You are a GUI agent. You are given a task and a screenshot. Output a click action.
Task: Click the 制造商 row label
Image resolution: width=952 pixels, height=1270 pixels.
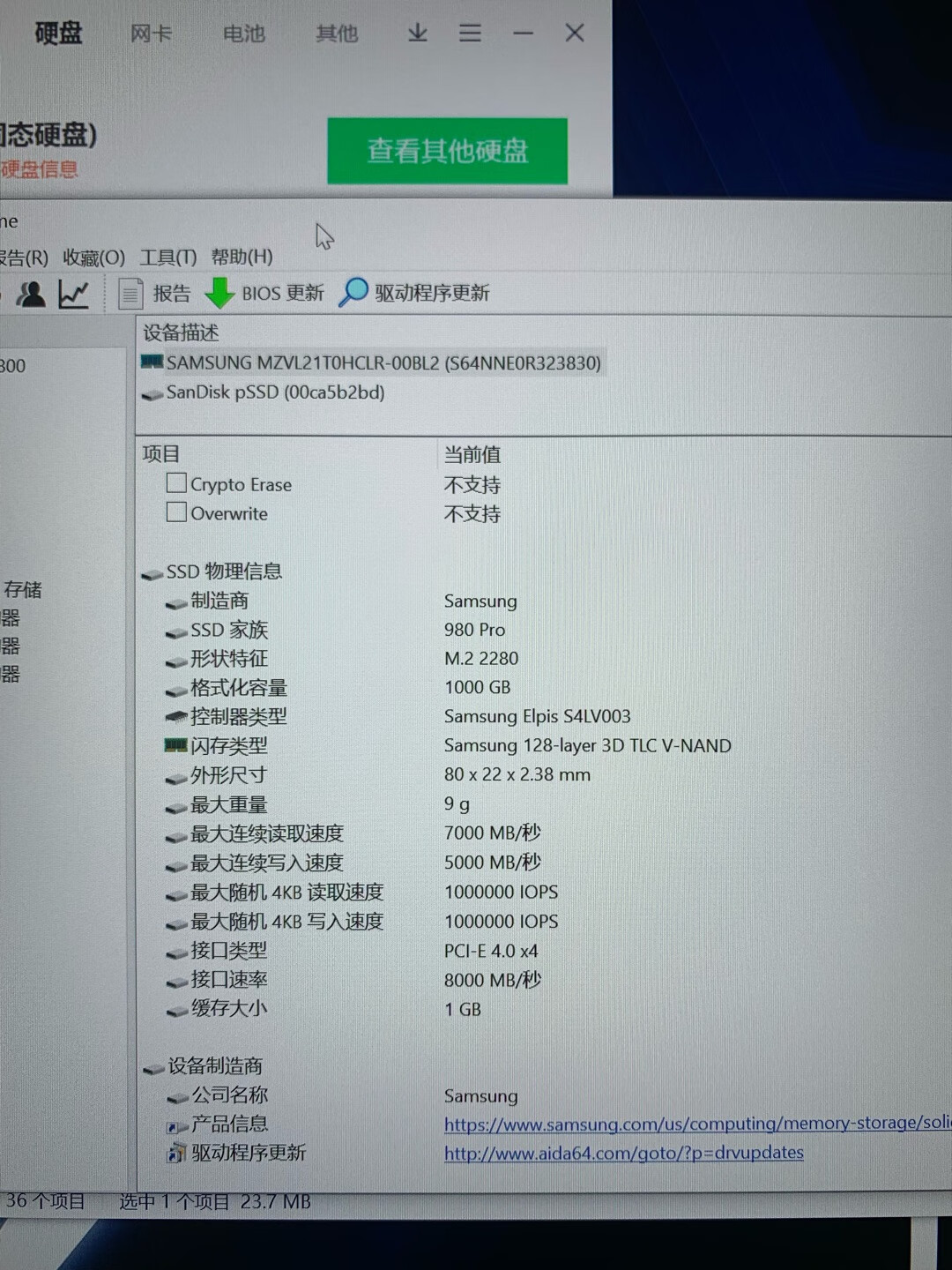tap(219, 601)
